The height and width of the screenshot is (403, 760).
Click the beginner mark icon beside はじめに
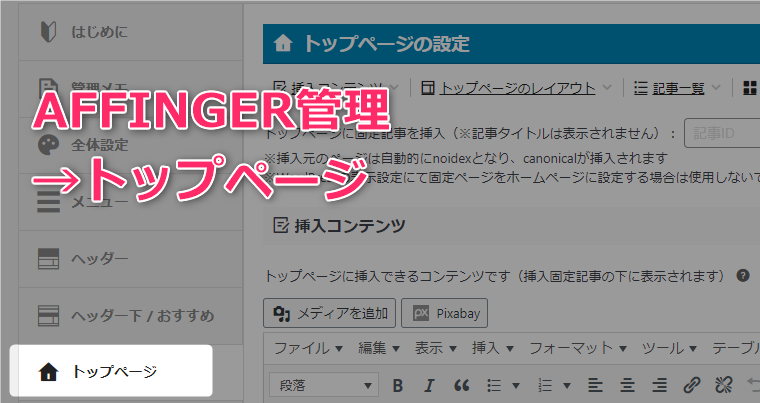(x=48, y=32)
